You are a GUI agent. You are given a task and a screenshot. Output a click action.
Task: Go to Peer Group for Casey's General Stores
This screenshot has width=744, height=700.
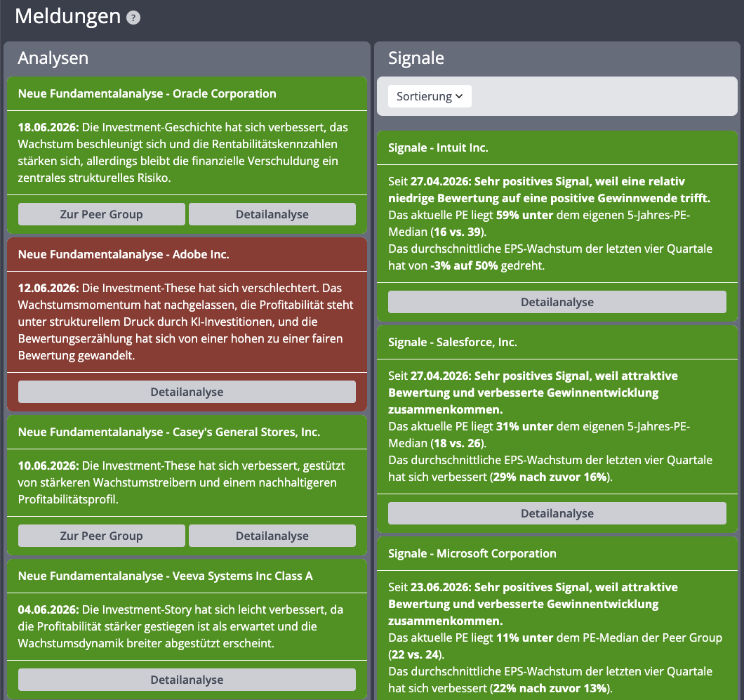click(102, 536)
